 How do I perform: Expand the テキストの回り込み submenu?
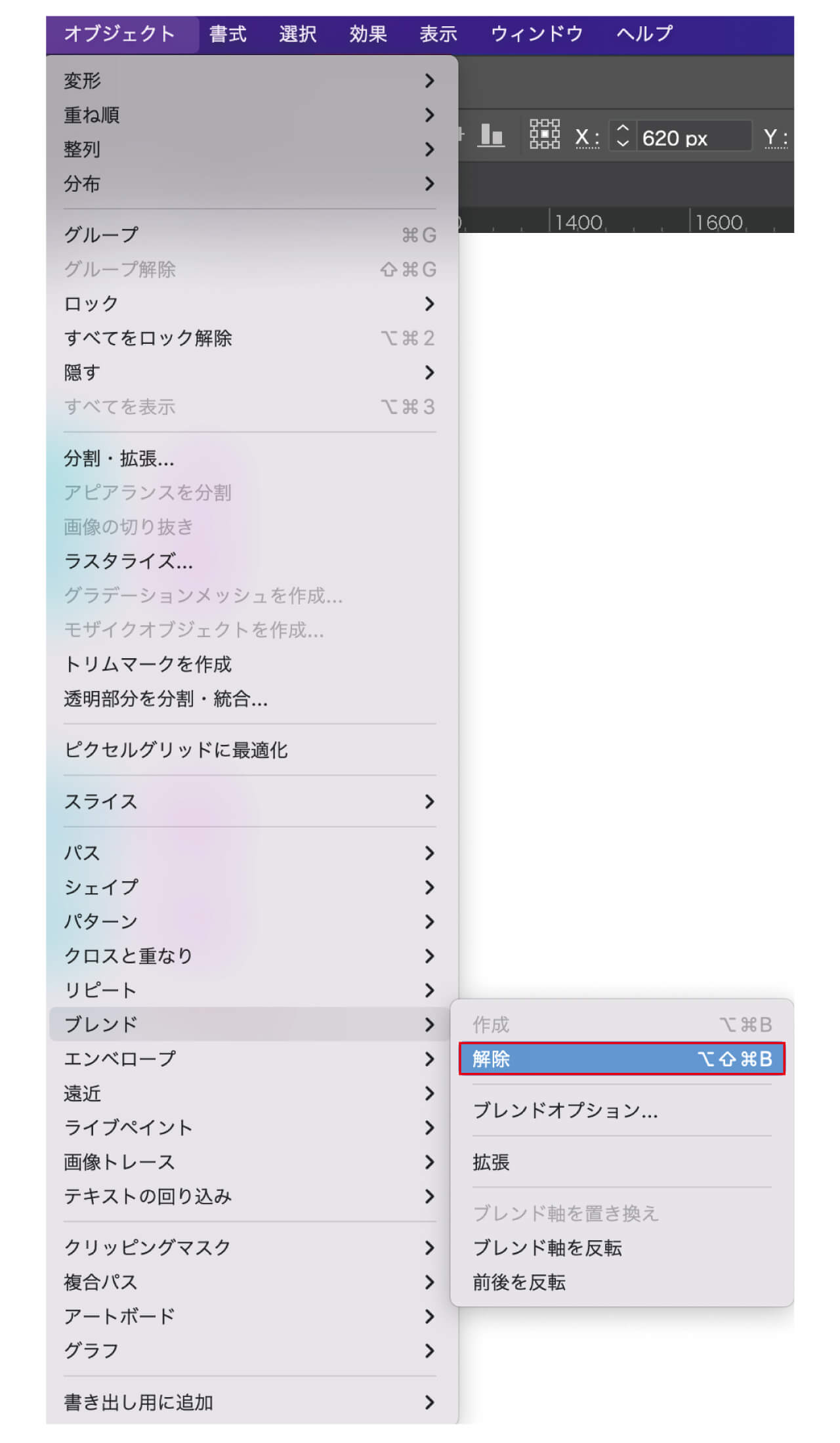tap(249, 1196)
